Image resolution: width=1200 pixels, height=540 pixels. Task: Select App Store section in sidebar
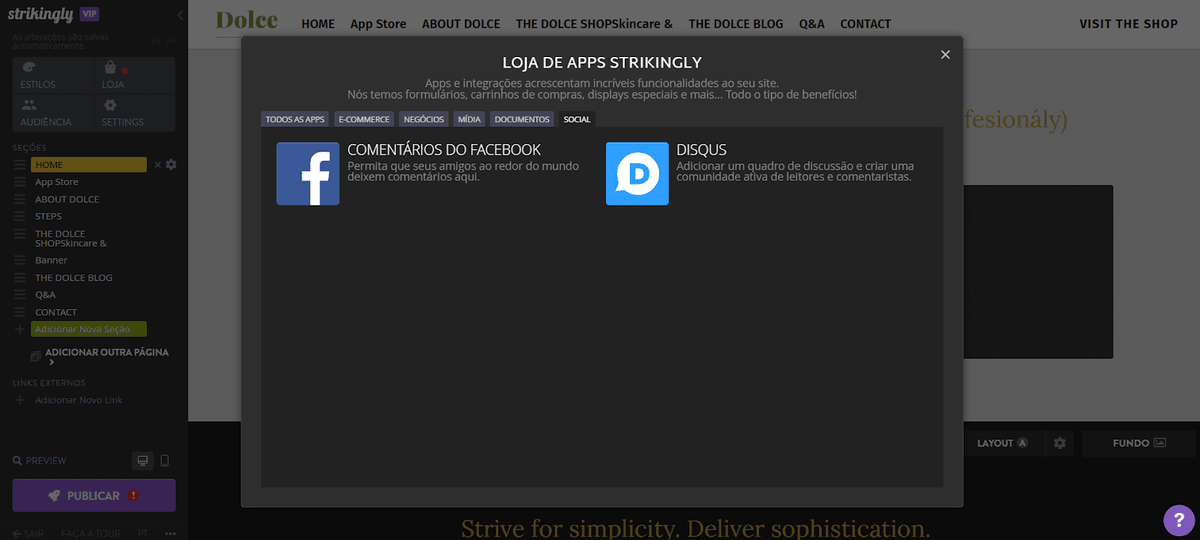click(x=57, y=182)
